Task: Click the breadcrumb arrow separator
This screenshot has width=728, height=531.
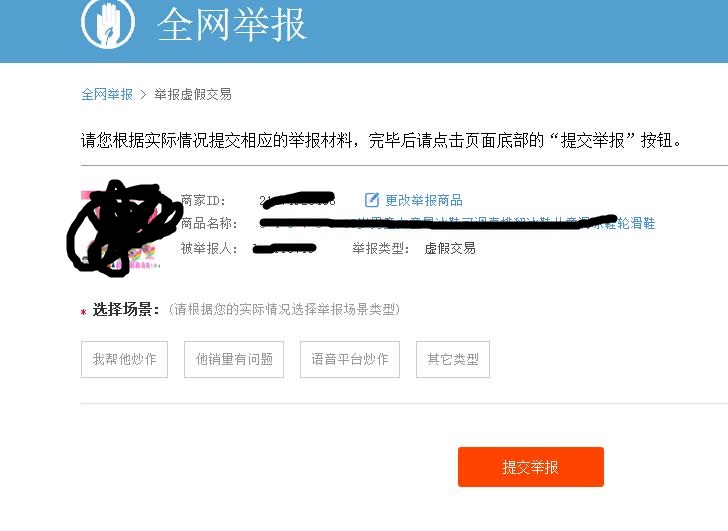Action: click(143, 95)
